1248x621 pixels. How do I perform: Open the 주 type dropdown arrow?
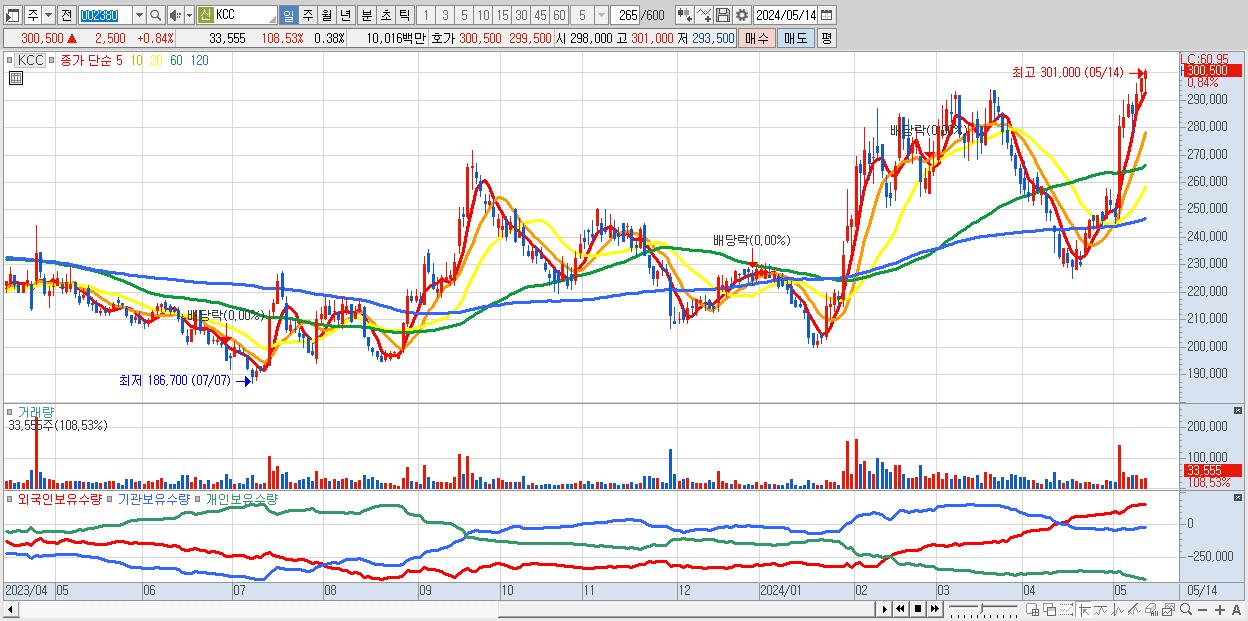pos(49,15)
